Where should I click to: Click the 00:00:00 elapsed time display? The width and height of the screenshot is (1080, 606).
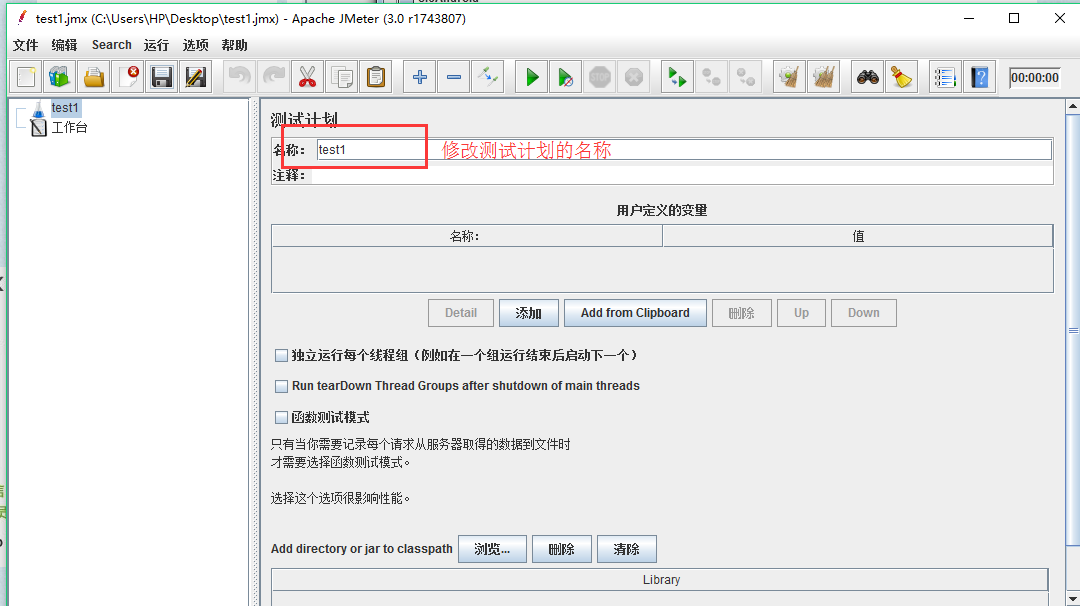pyautogui.click(x=1035, y=78)
